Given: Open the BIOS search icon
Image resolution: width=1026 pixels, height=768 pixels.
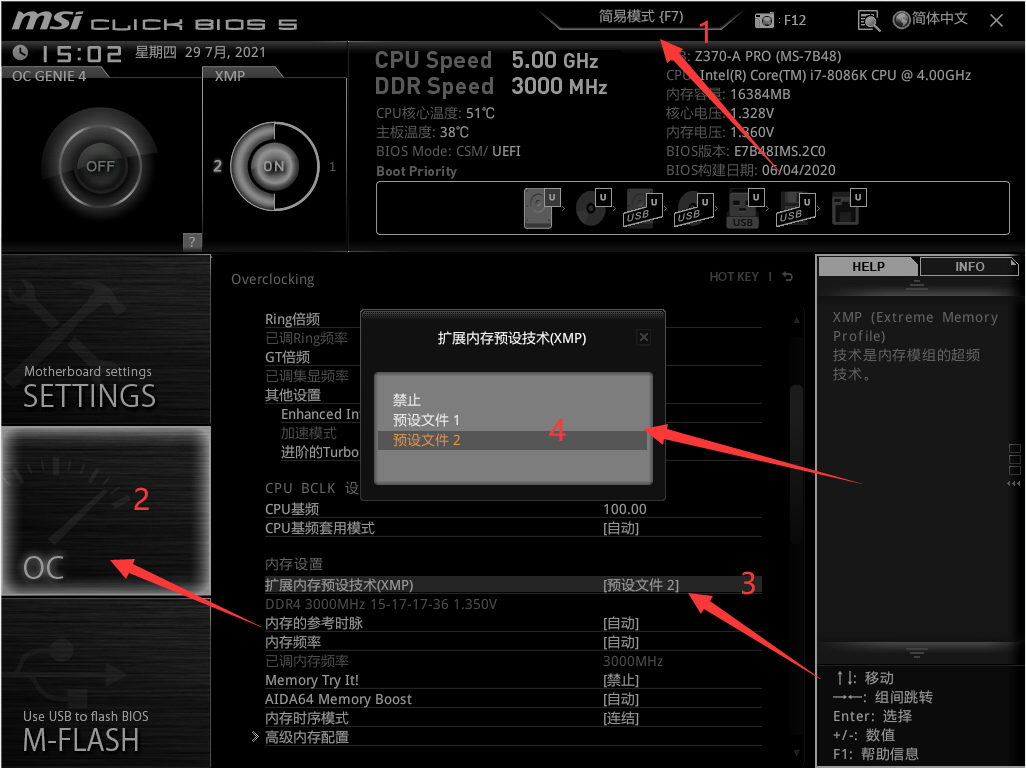Looking at the screenshot, I should point(868,20).
